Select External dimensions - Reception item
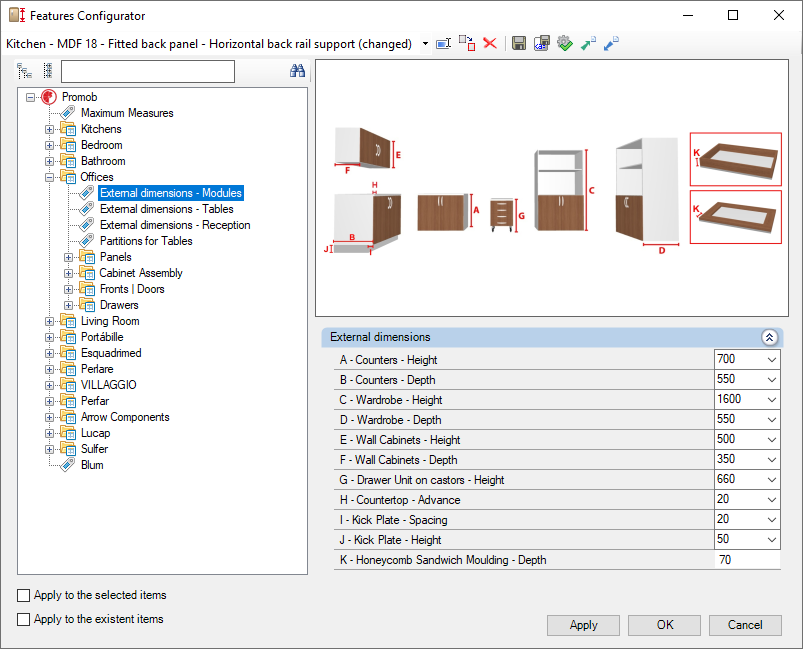803x649 pixels. [175, 225]
